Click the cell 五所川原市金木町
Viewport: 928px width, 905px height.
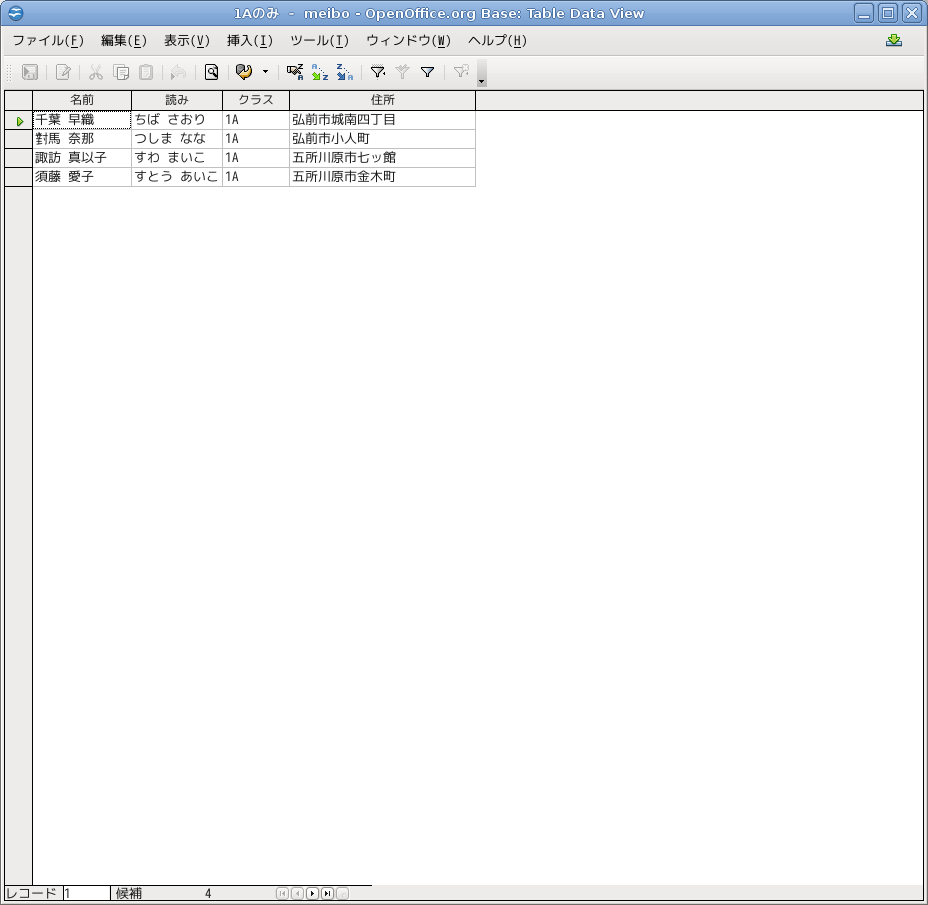click(382, 176)
